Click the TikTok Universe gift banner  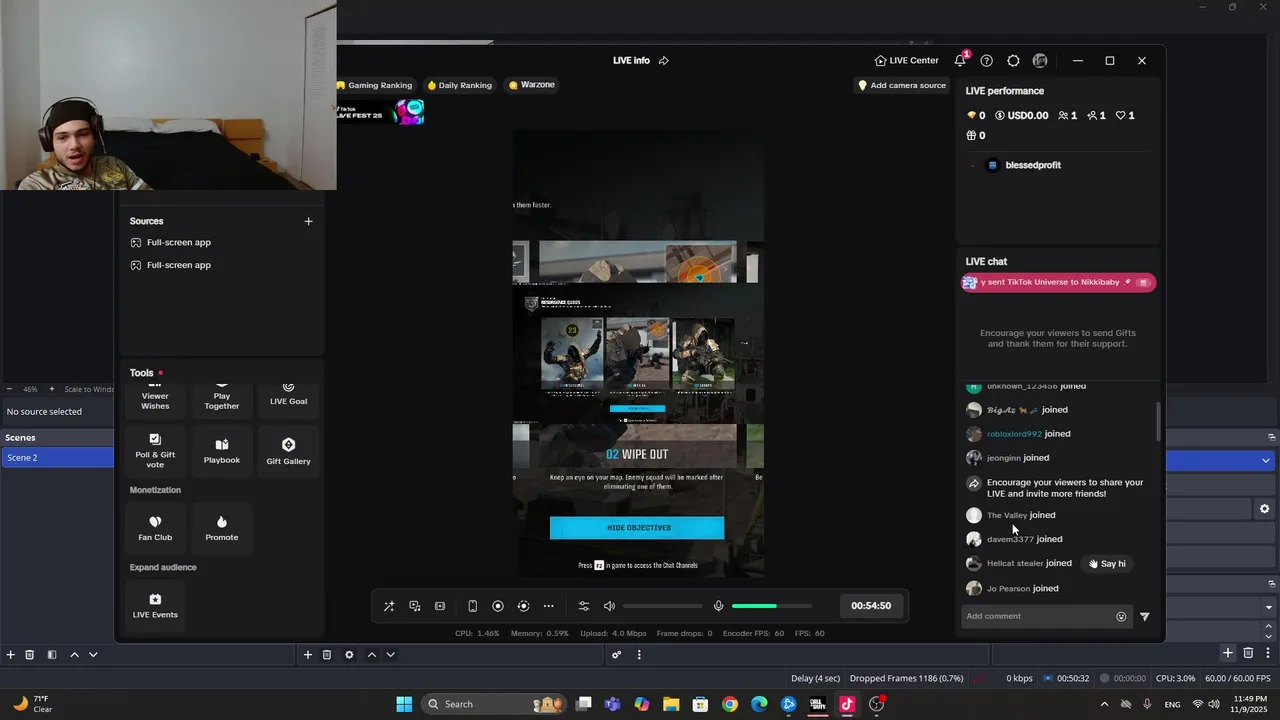coord(1058,282)
